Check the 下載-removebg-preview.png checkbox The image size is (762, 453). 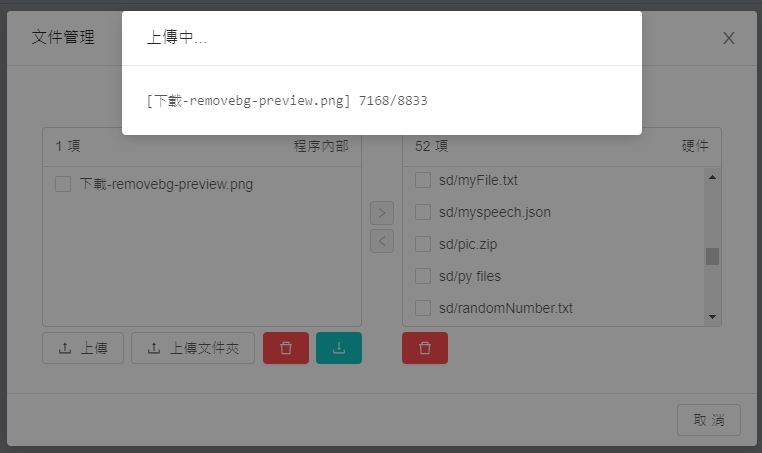pos(63,184)
